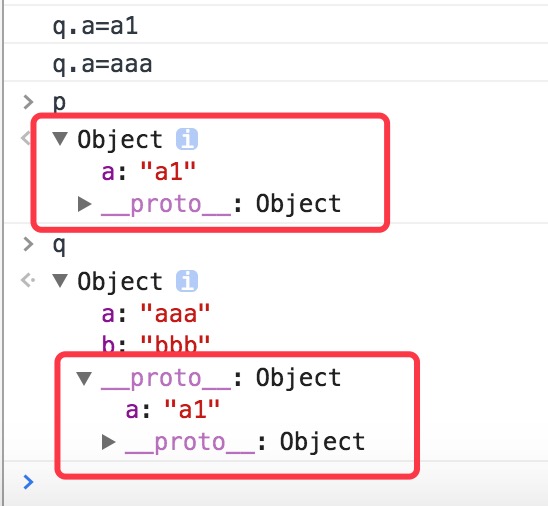Click the a: "aaa" property in q
This screenshot has width=548, height=506.
coord(156,313)
